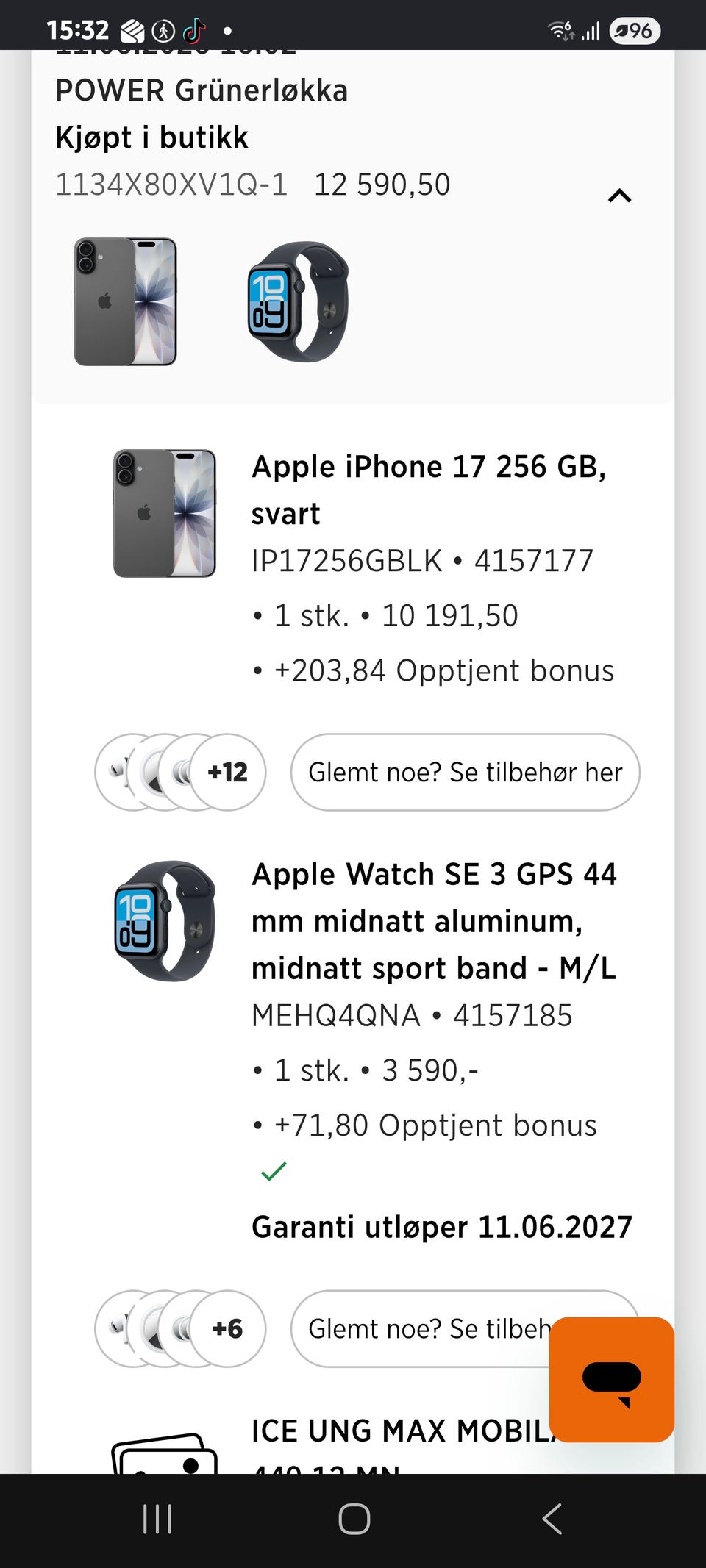Select order number 1134X80XV1Q-1
The height and width of the screenshot is (1568, 706).
coord(171,185)
